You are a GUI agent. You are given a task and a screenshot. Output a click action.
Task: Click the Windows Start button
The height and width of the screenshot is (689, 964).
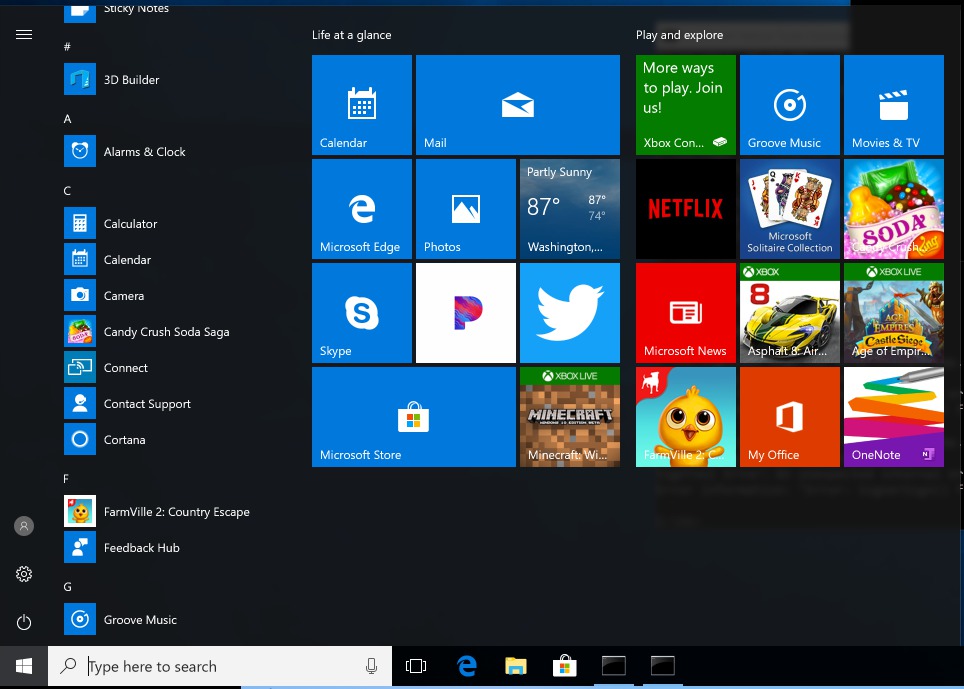click(x=24, y=666)
